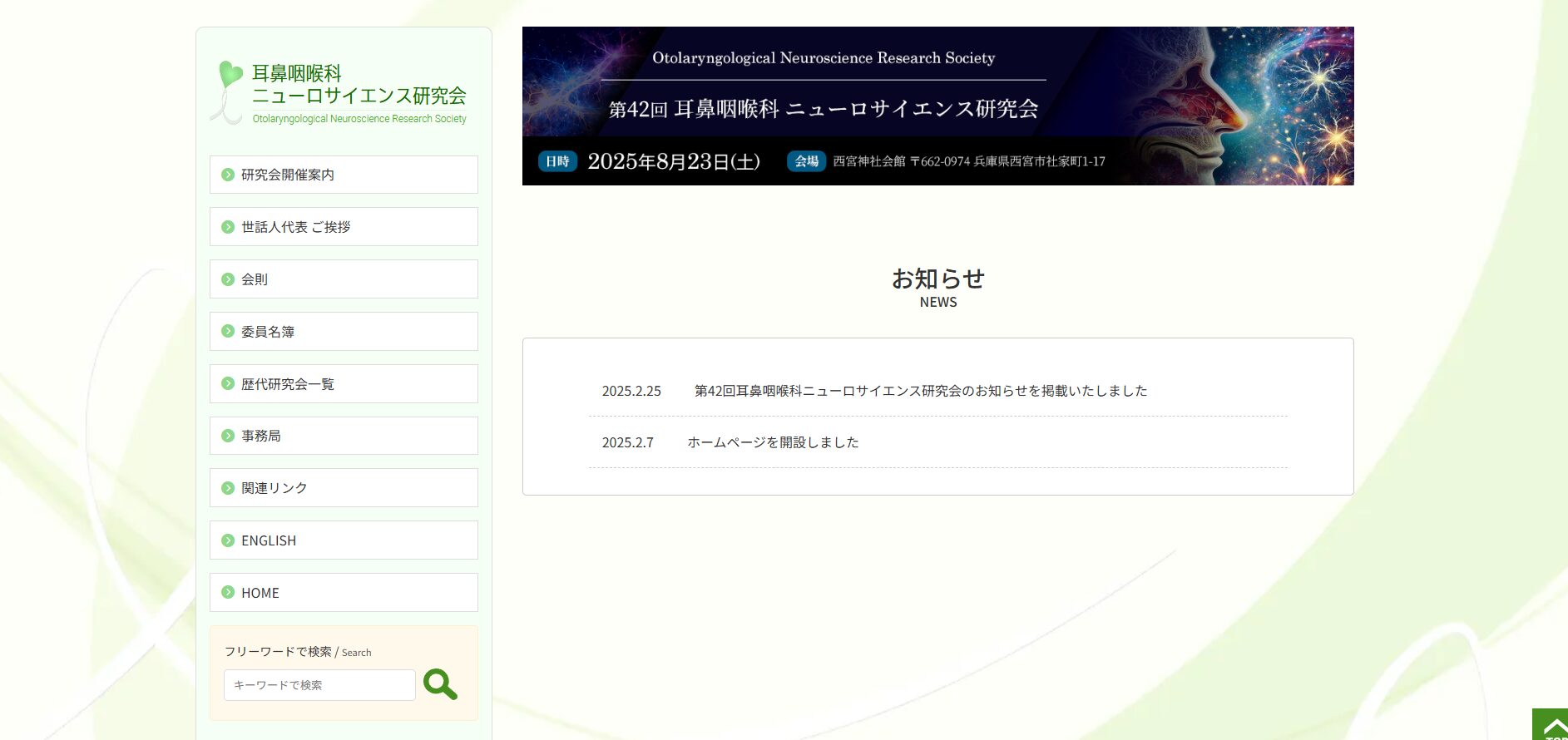Click the arrow icon beside 会則

pos(228,279)
